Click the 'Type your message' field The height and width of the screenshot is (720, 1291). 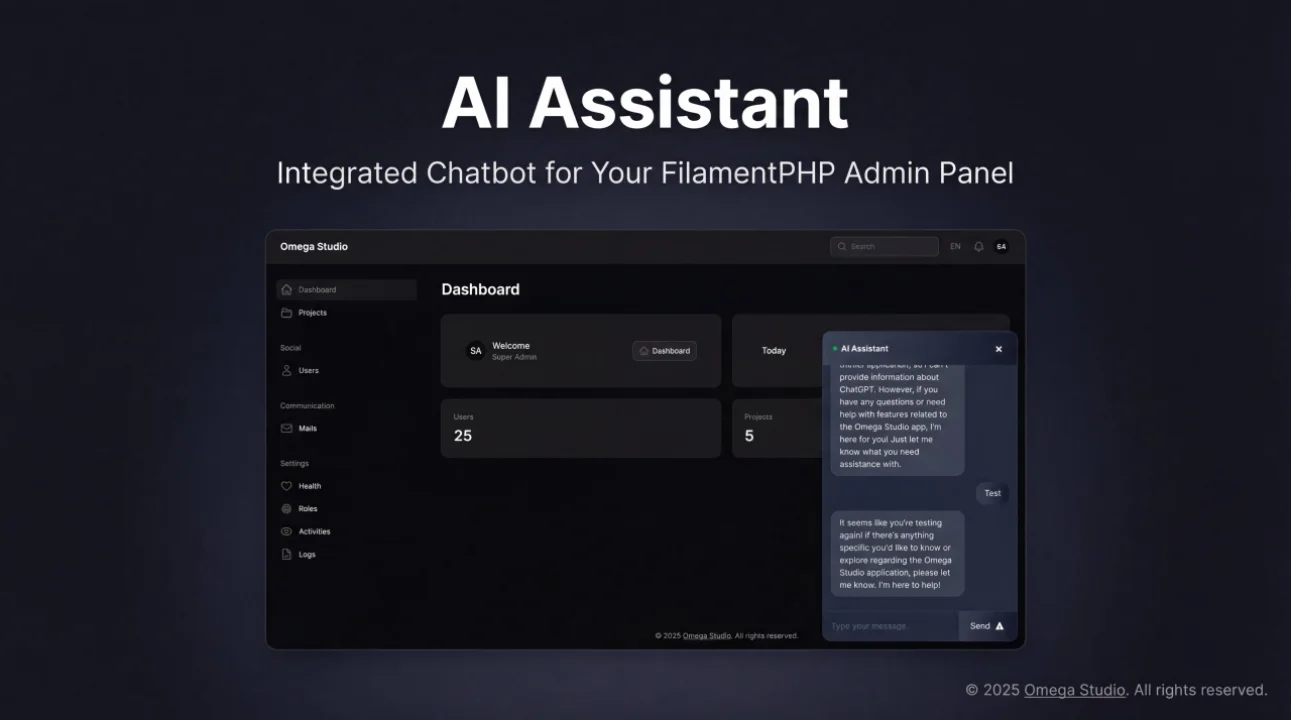880,625
